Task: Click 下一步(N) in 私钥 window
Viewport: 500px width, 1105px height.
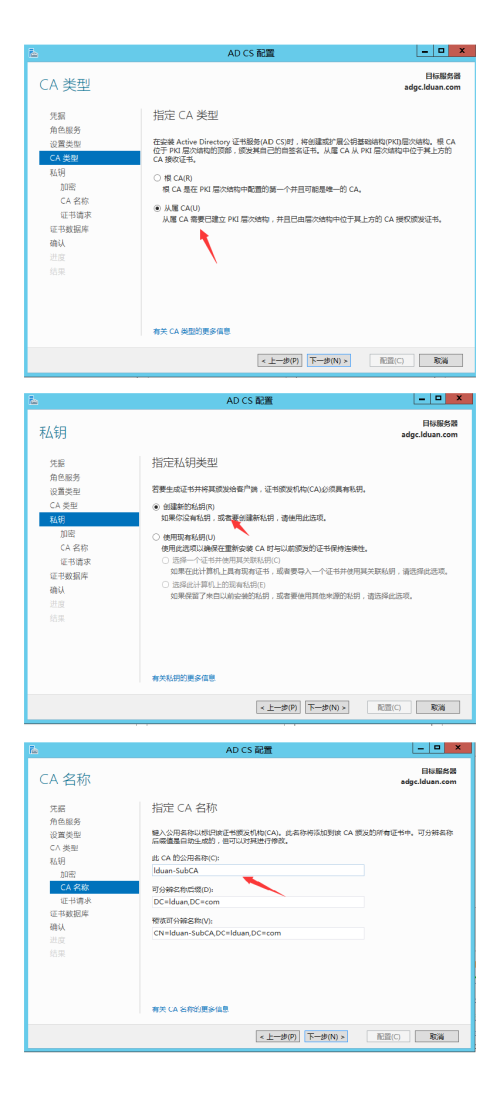Action: (327, 707)
